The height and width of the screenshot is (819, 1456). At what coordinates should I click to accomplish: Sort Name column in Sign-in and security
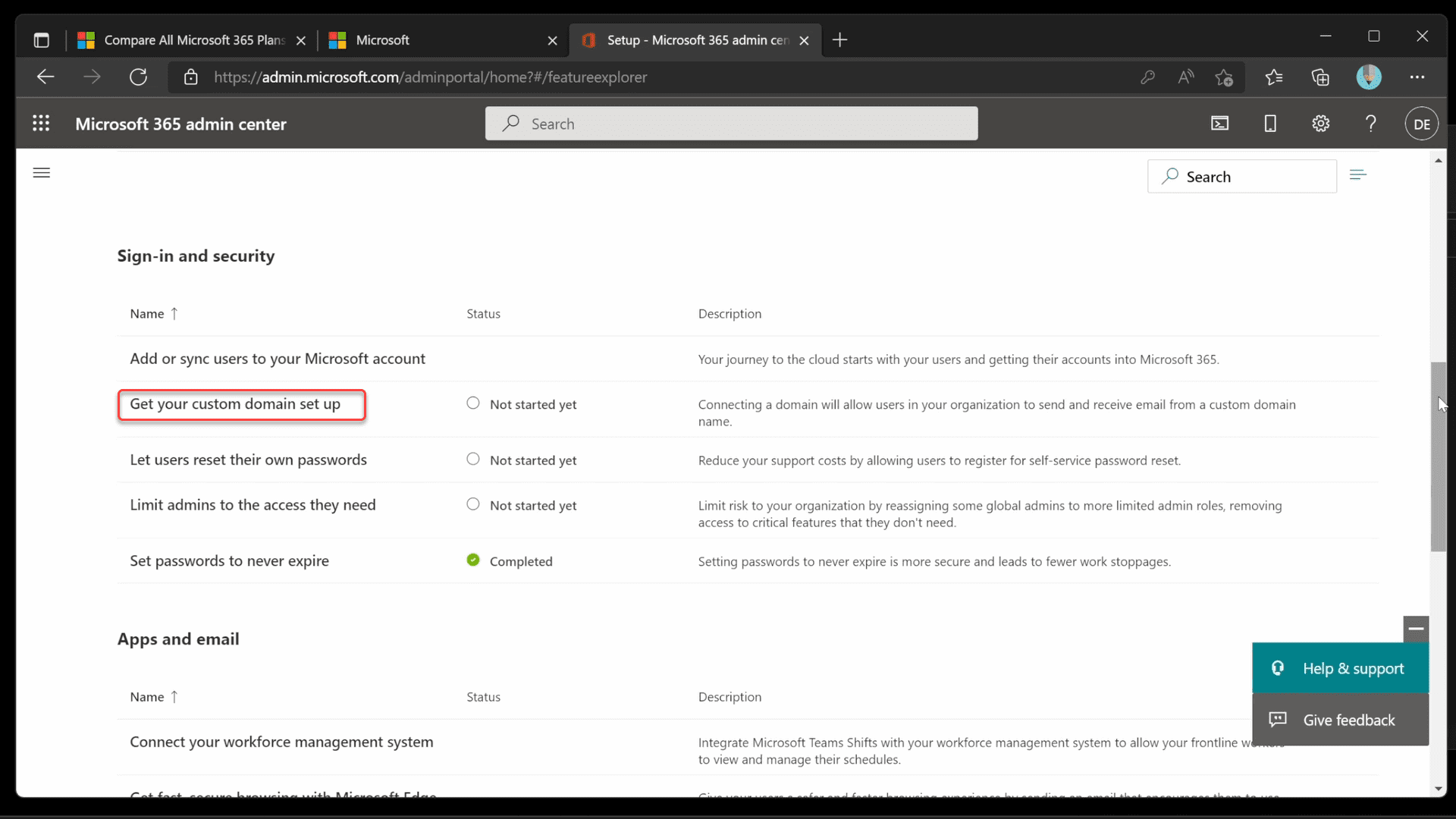152,313
